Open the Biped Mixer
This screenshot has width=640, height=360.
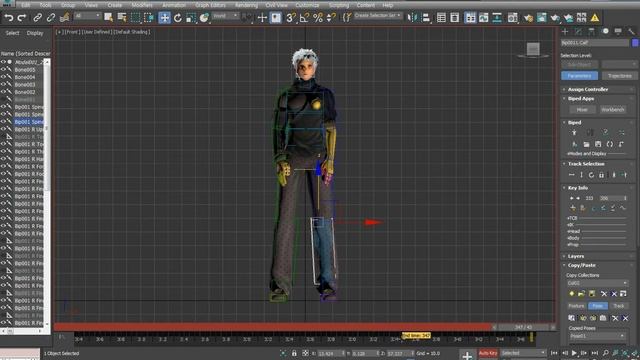pyautogui.click(x=582, y=109)
